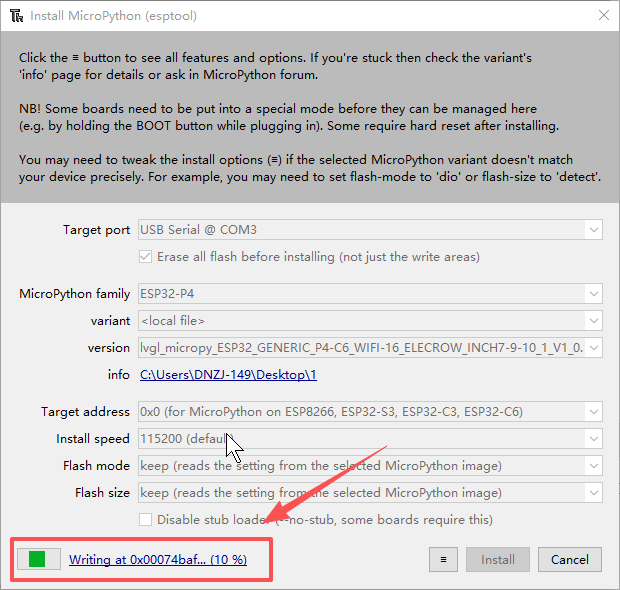Click the Cancel button

[570, 560]
